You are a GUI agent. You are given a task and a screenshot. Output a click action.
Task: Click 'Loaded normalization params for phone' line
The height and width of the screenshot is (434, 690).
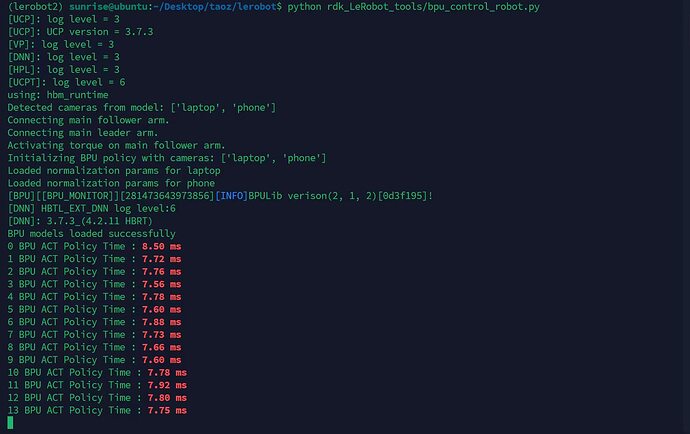pyautogui.click(x=111, y=183)
